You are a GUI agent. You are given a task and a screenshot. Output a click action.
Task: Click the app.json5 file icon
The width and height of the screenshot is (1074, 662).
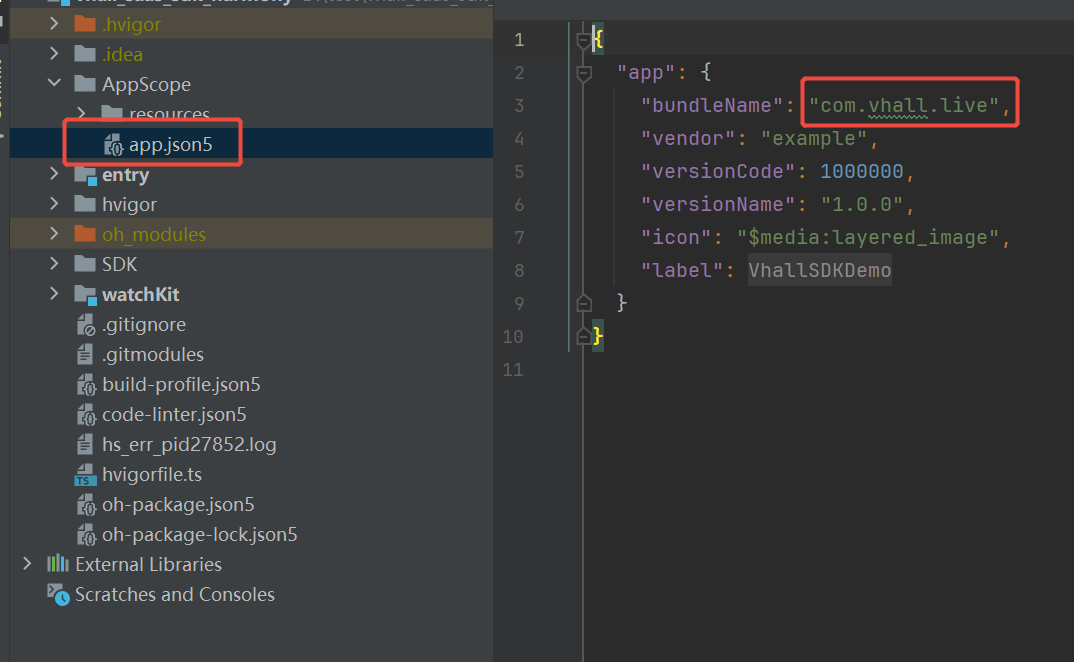[113, 145]
